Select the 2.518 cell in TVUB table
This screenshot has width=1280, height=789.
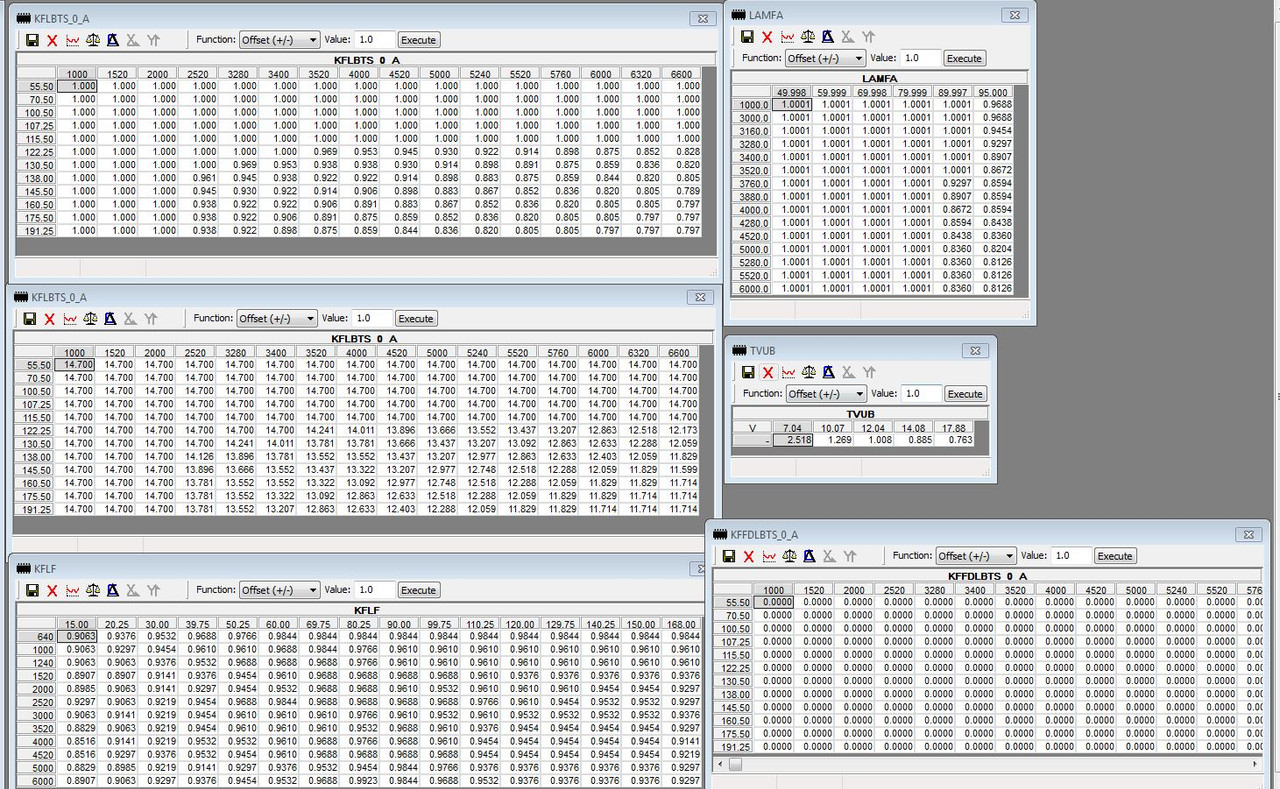793,440
